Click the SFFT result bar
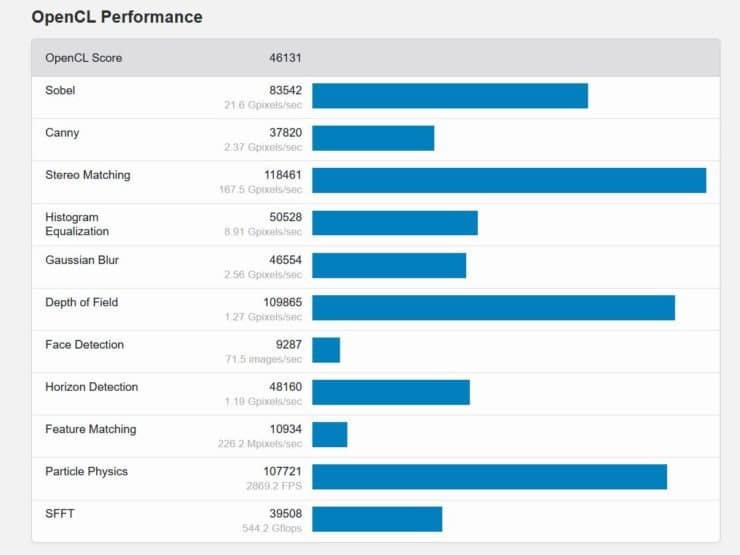Viewport: 740px width, 555px height. point(377,519)
